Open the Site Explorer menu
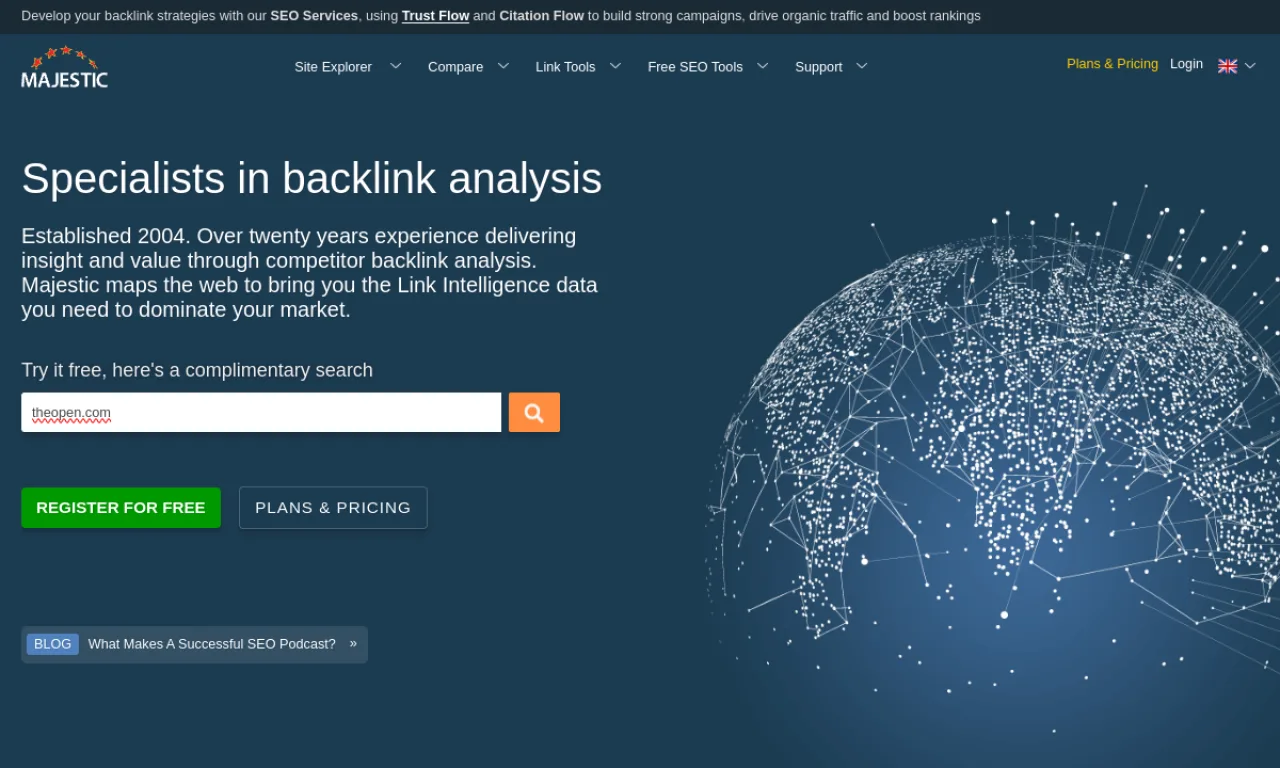The image size is (1280, 768). tap(333, 67)
